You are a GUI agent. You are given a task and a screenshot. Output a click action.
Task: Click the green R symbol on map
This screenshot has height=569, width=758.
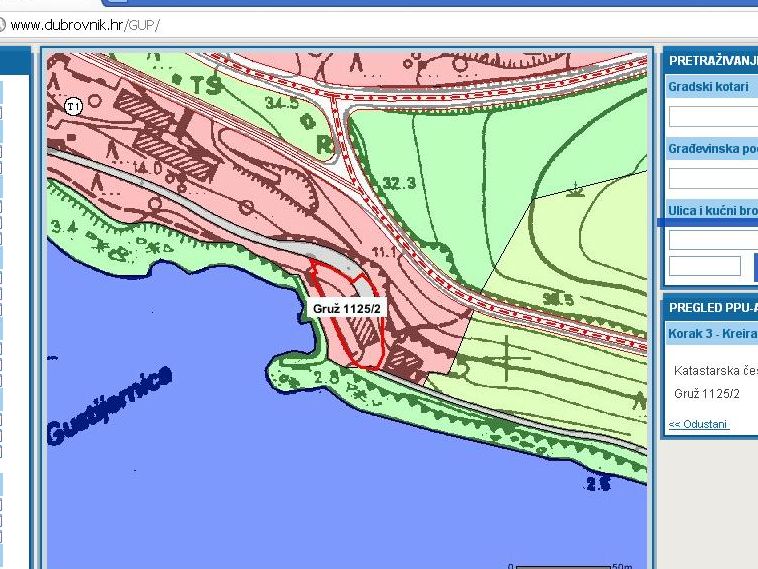click(323, 143)
